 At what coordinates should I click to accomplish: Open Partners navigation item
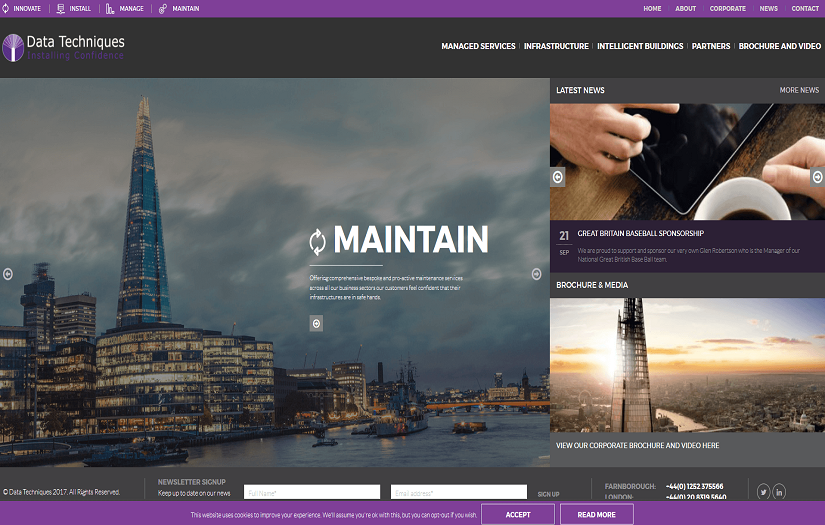pyautogui.click(x=711, y=46)
